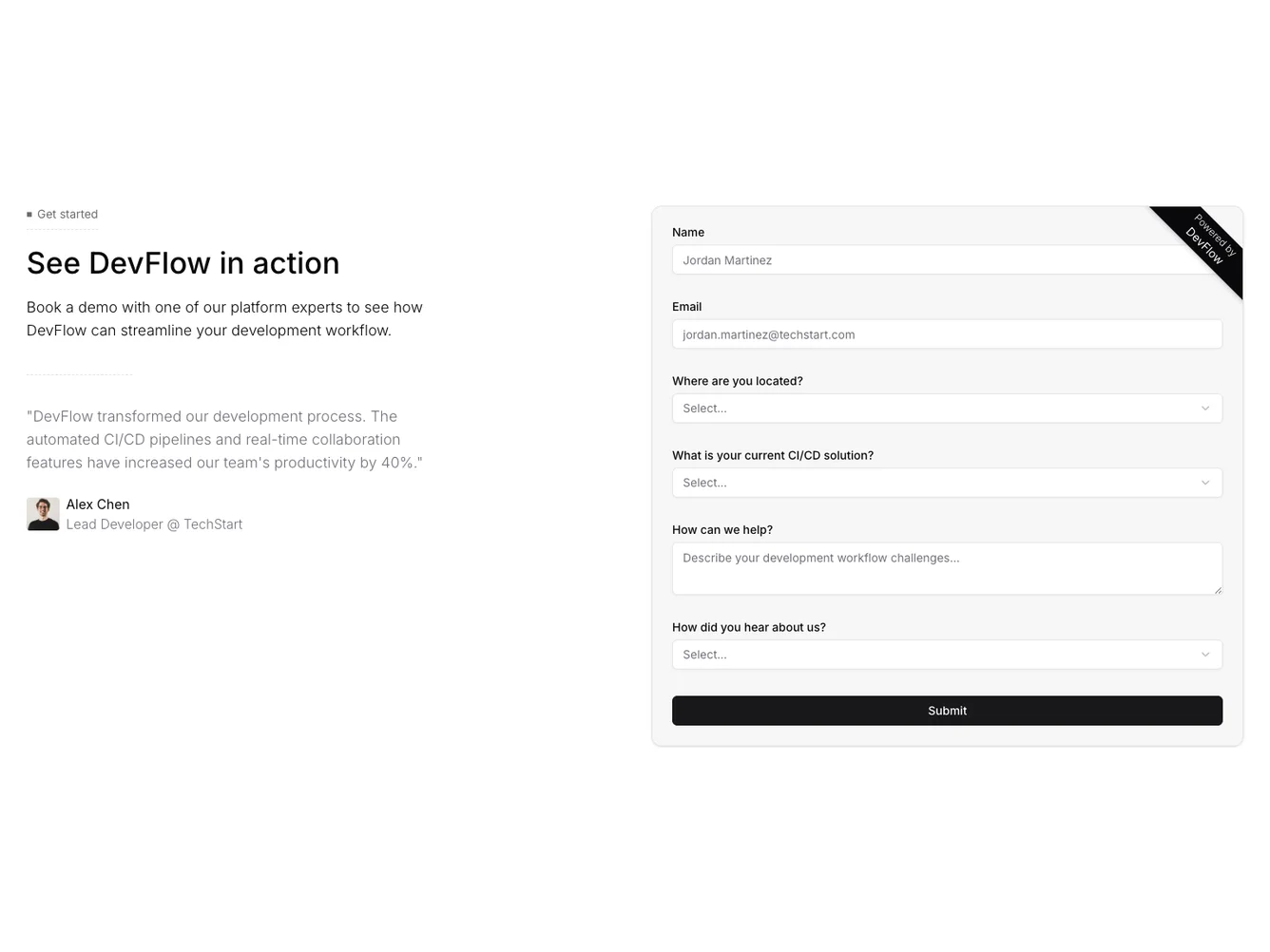The image size is (1270, 952).
Task: Click the 'Email' field label
Action: point(686,307)
